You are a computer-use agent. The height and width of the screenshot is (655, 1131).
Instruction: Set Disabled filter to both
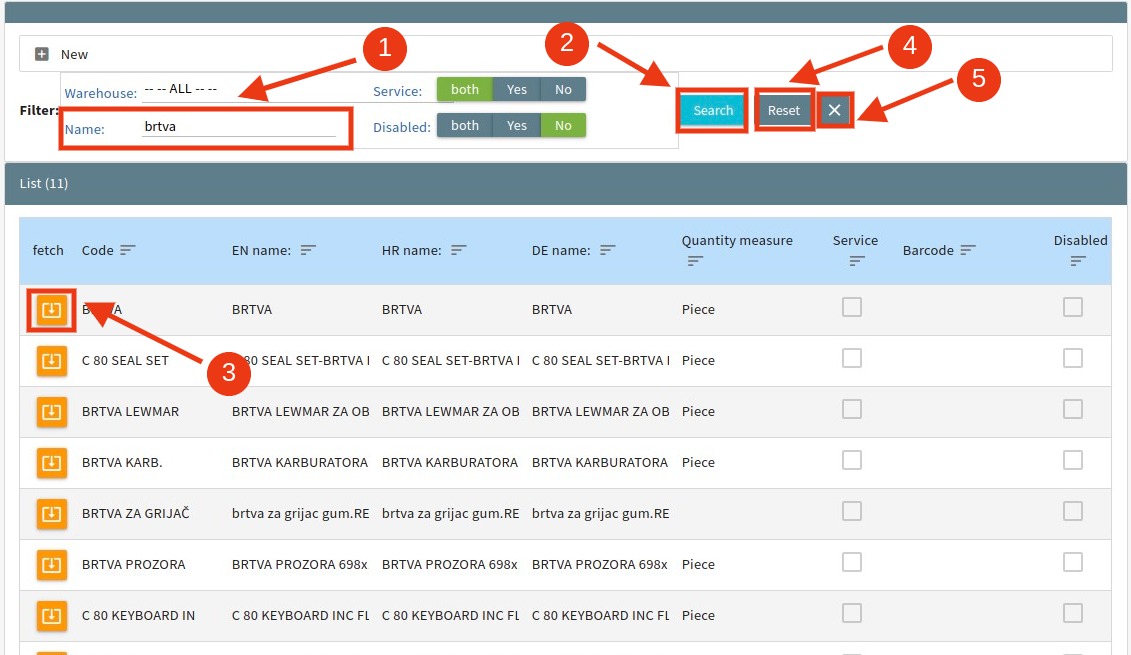pos(465,126)
